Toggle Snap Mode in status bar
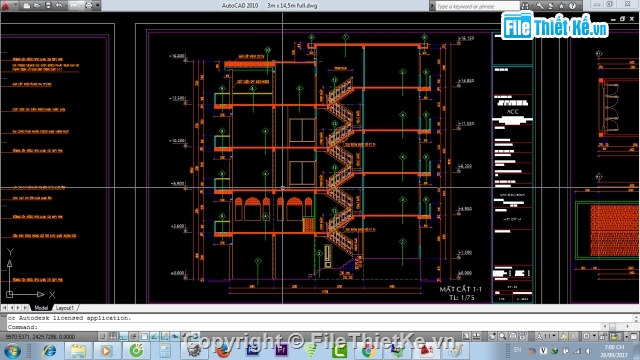This screenshot has height=360, width=640. point(102,336)
